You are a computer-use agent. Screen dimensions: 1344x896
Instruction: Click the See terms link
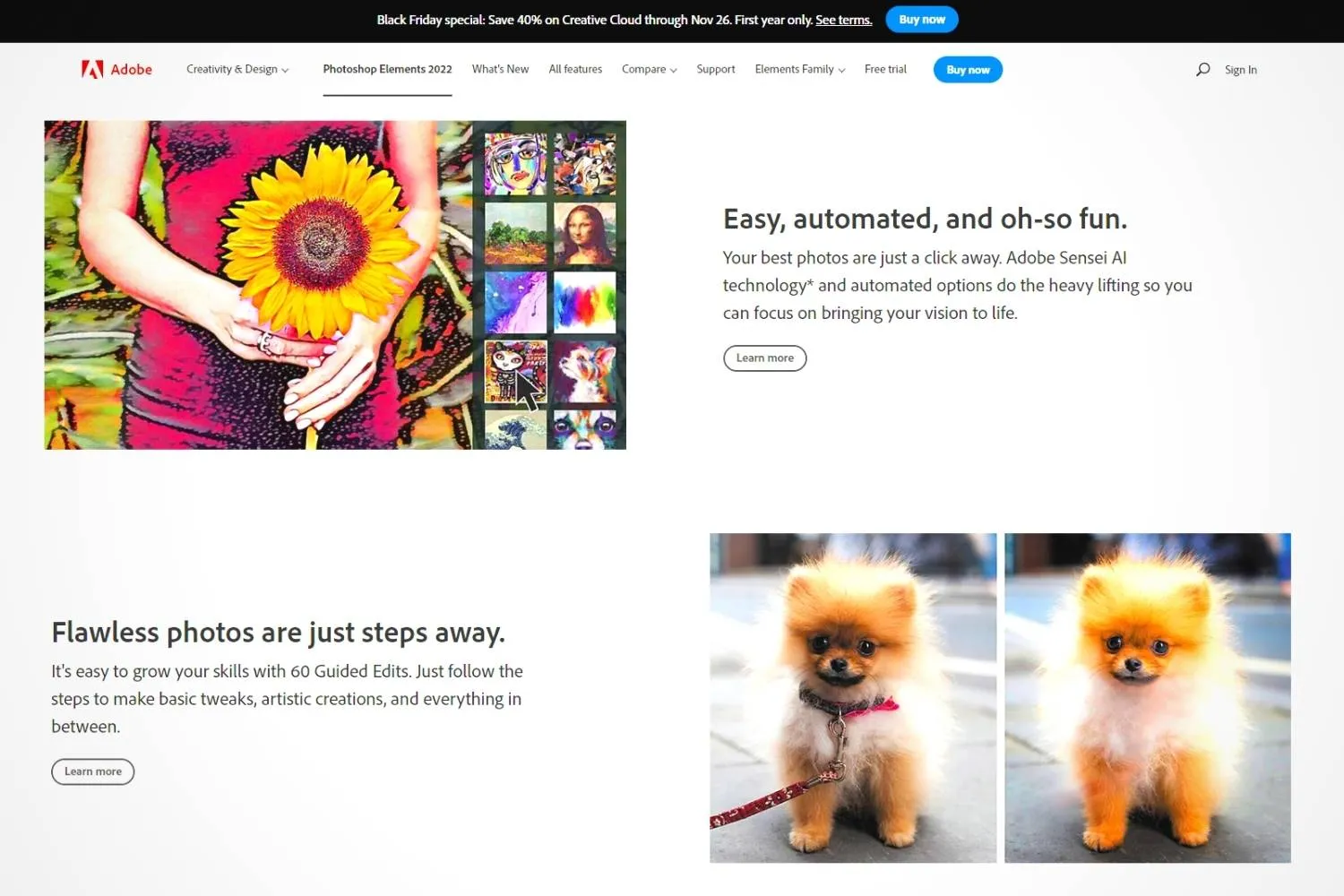843,20
